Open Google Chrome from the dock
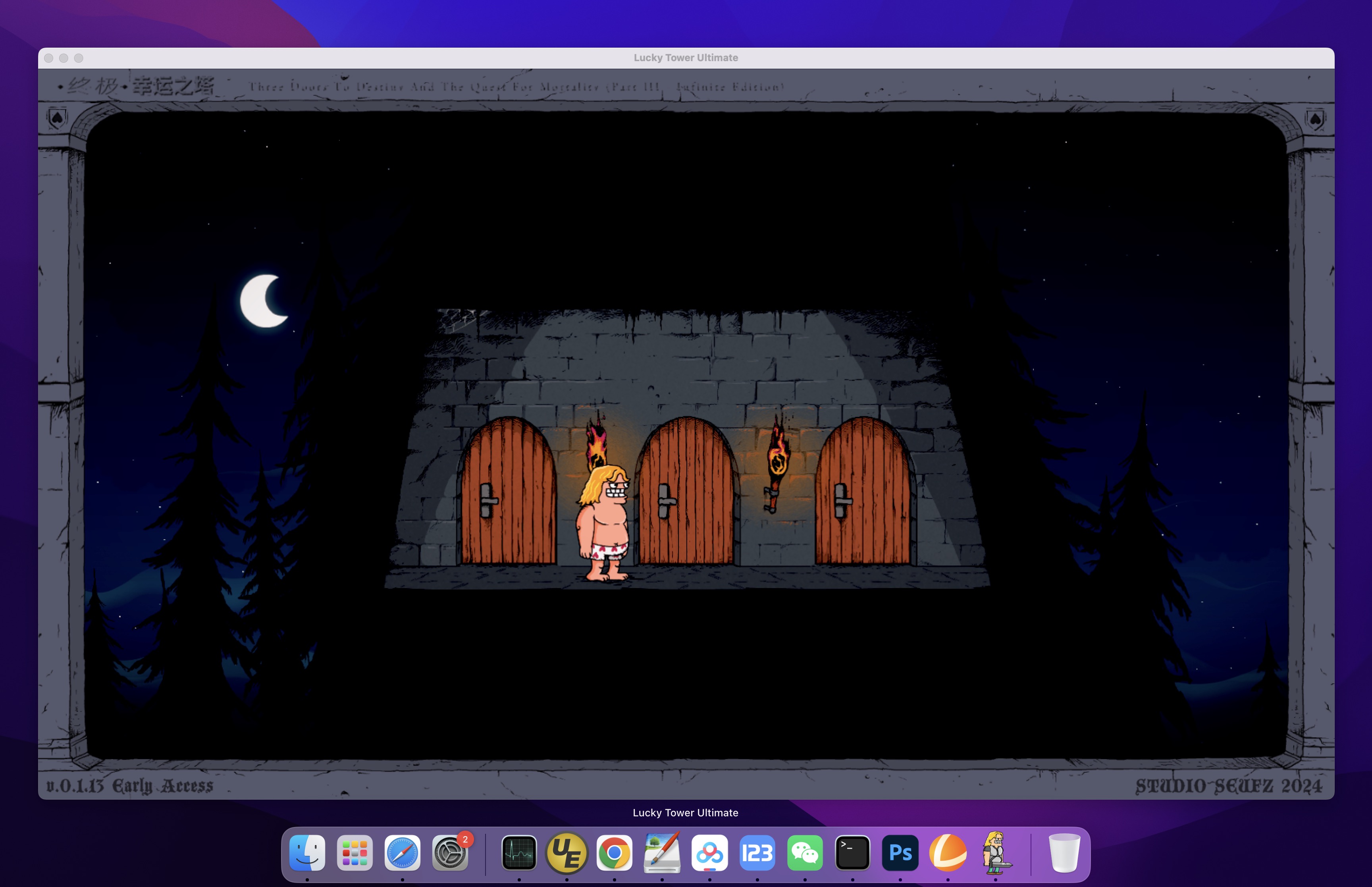This screenshot has height=887, width=1372. click(614, 852)
